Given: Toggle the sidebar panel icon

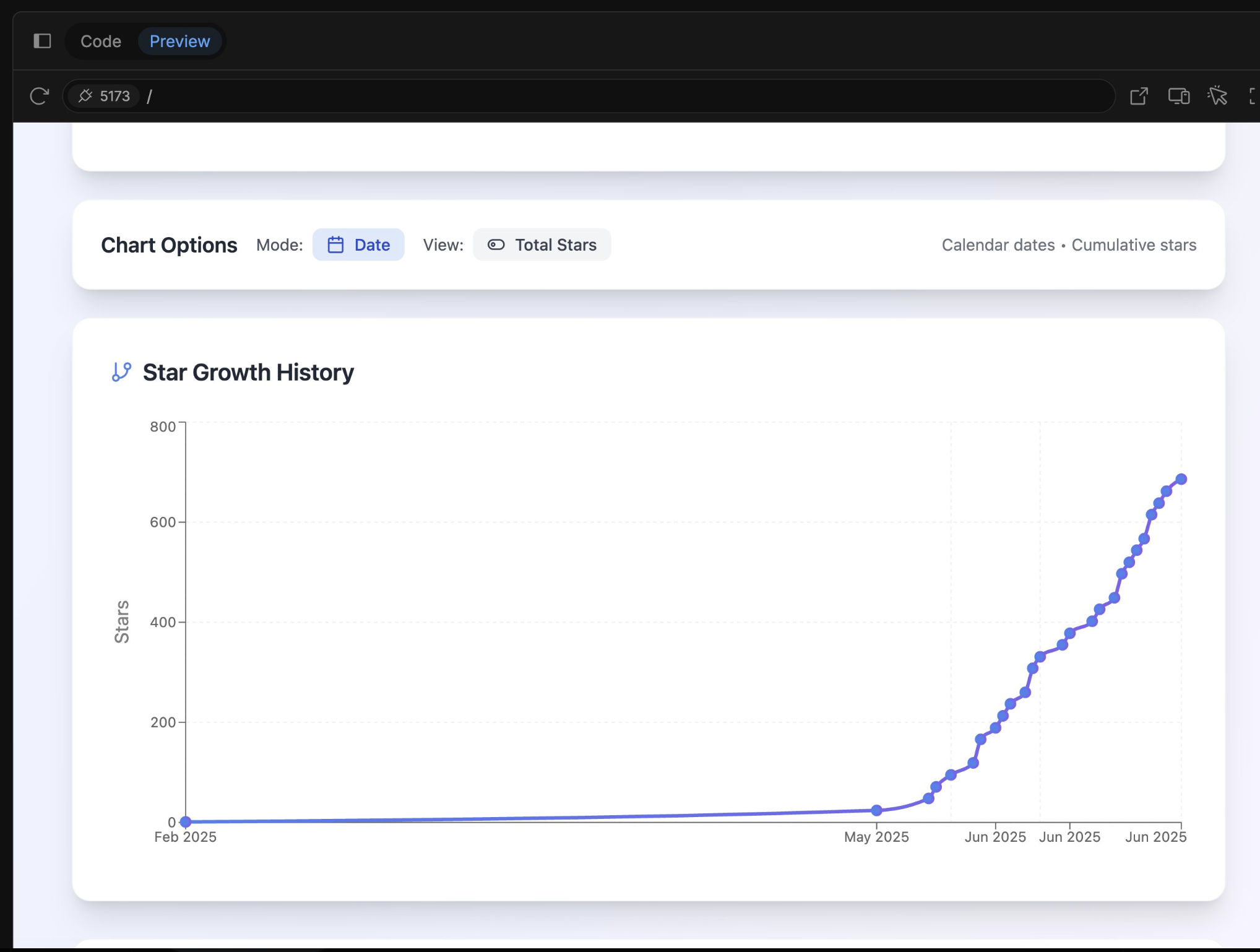Looking at the screenshot, I should (x=42, y=41).
